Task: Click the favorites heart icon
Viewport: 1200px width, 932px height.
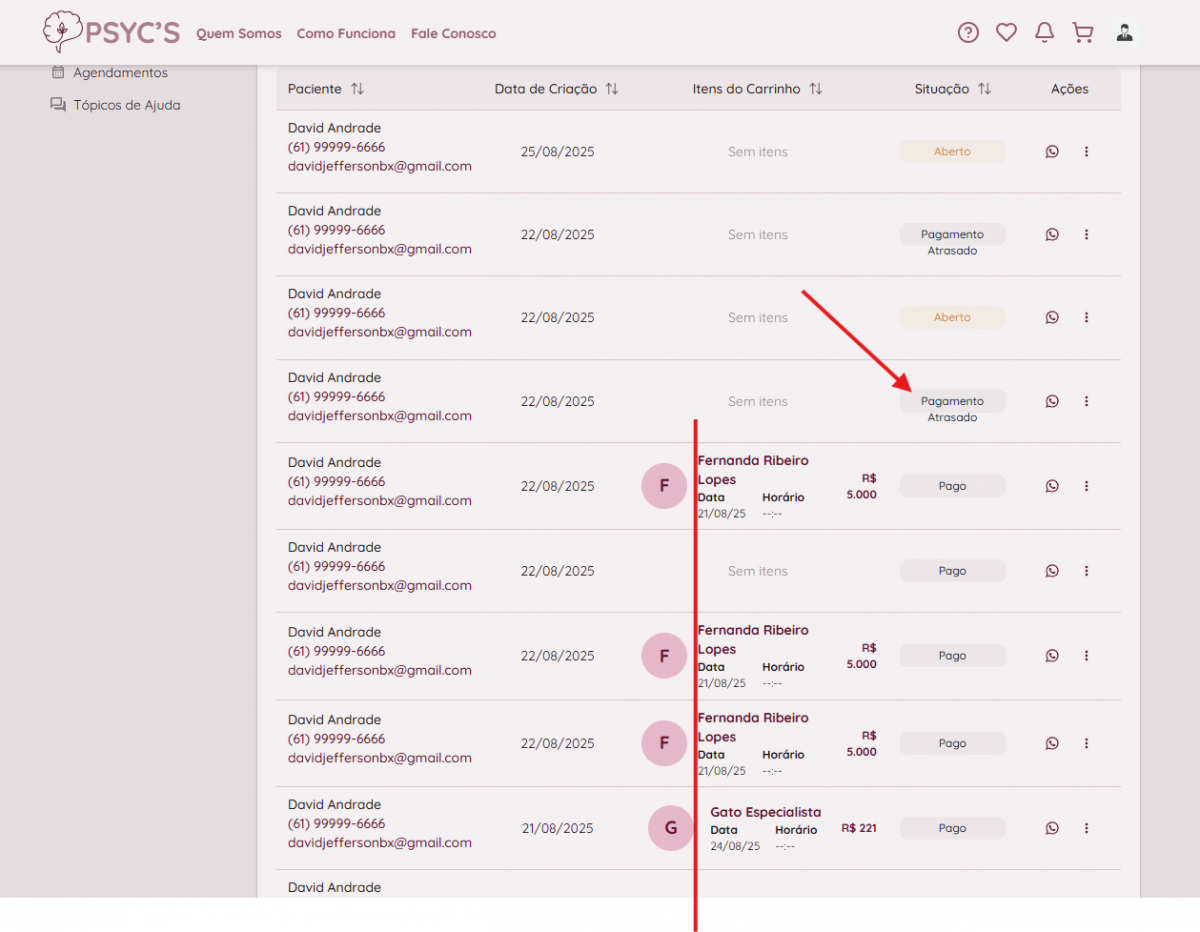Action: pyautogui.click(x=1006, y=33)
